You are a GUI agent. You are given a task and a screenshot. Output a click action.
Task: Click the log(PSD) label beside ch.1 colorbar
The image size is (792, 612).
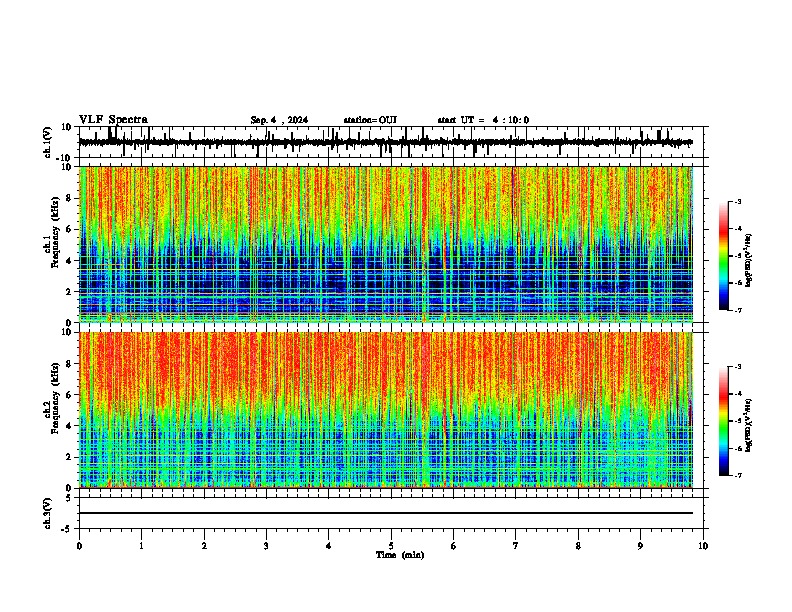pyautogui.click(x=749, y=260)
